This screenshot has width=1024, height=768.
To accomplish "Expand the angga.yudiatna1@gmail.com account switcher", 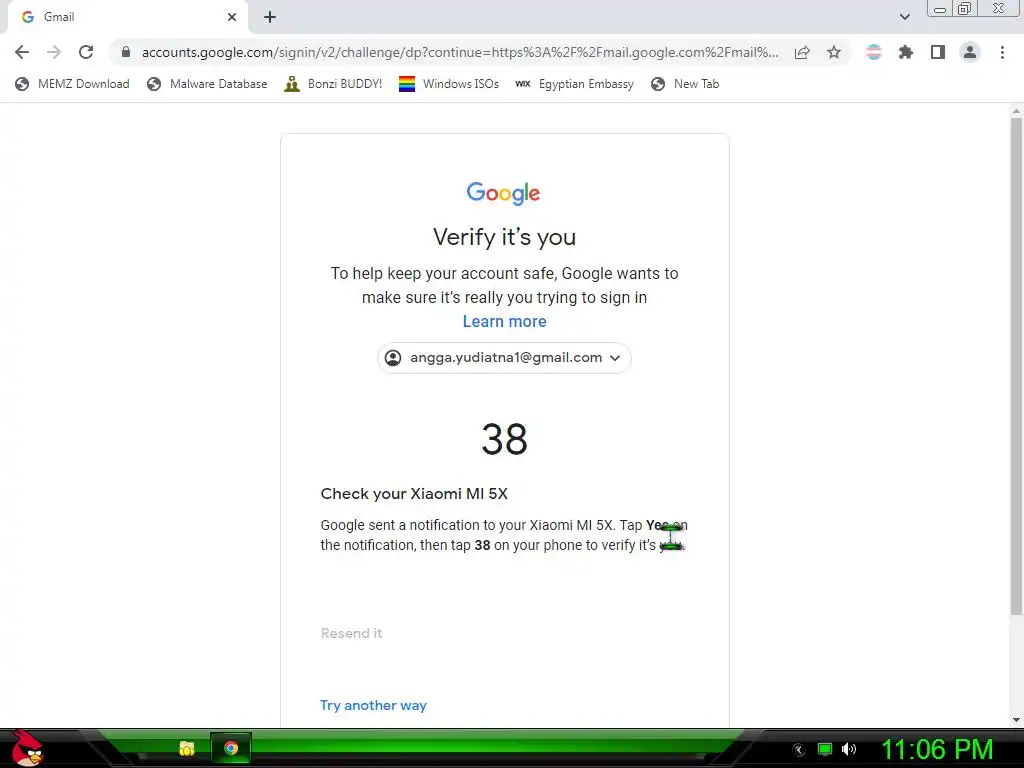I will point(504,358).
